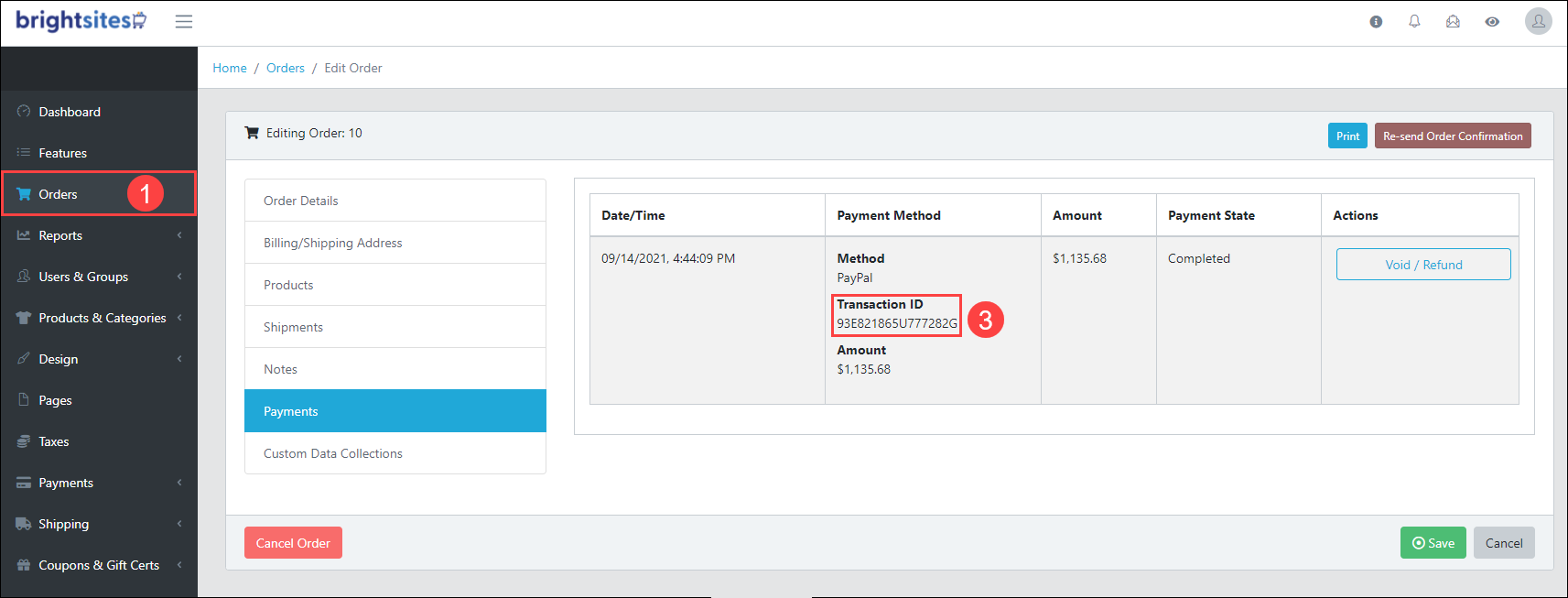Click the date 09/14/2021, 4:44:09 PM
1568x598 pixels.
(x=668, y=258)
